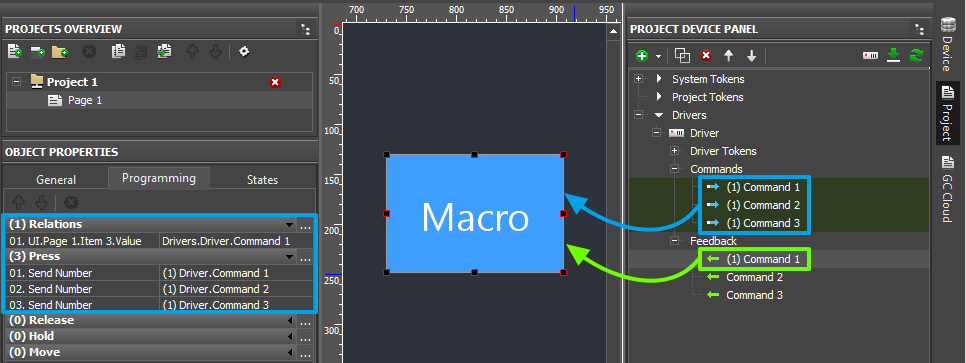
Task: Move programming entry up with up arrow
Action: pos(19,202)
